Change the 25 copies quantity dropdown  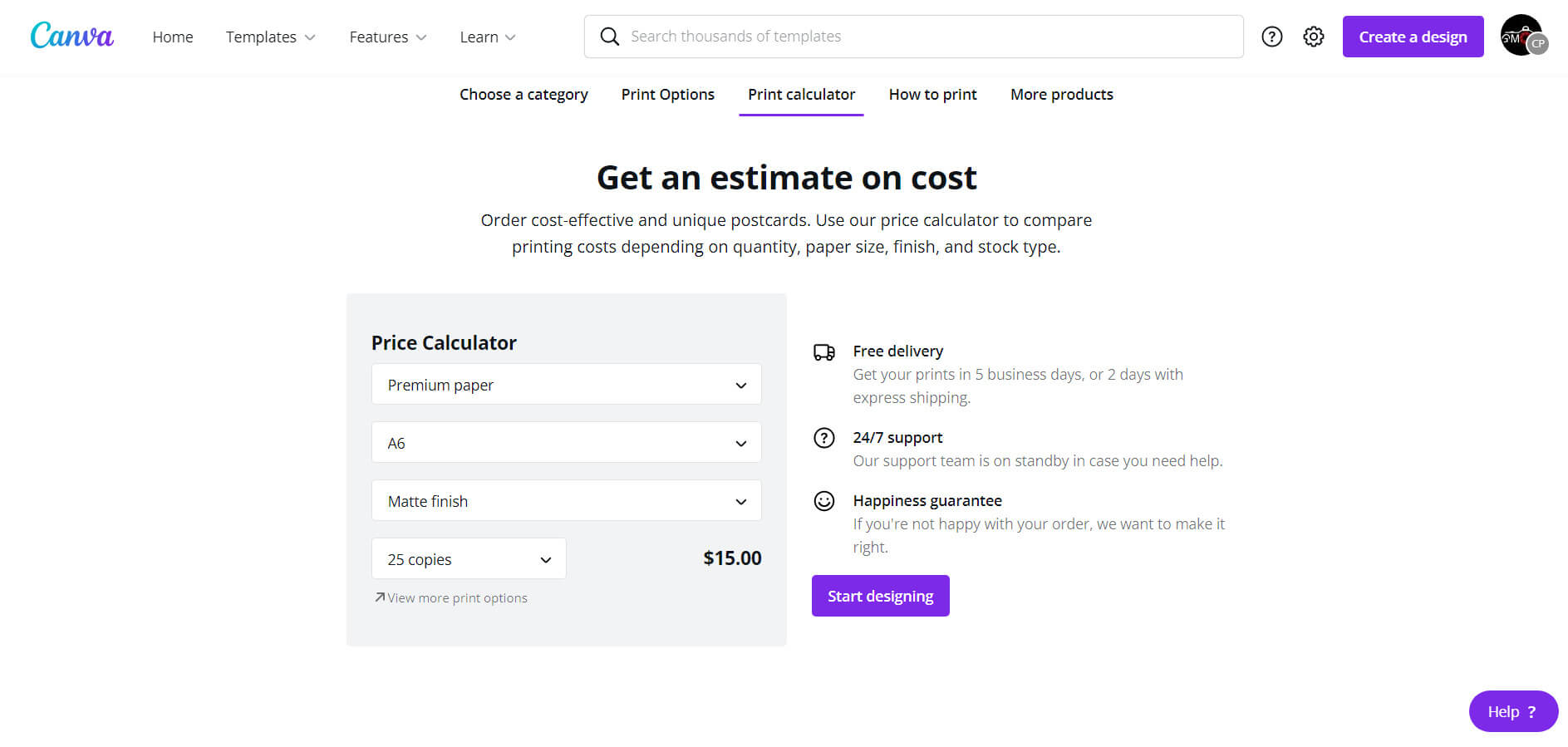point(469,559)
